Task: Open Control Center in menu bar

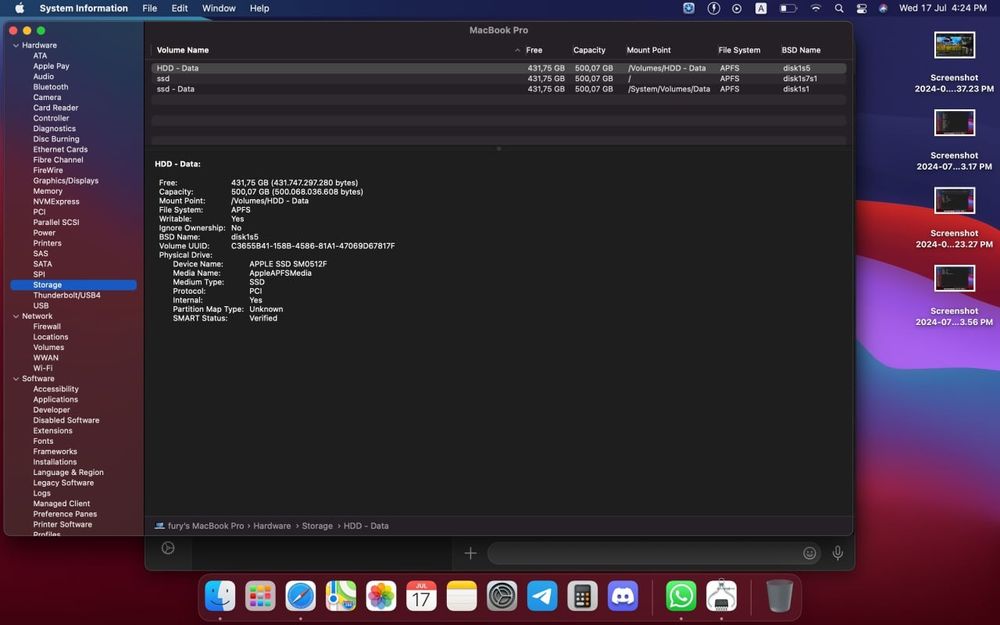Action: click(862, 8)
